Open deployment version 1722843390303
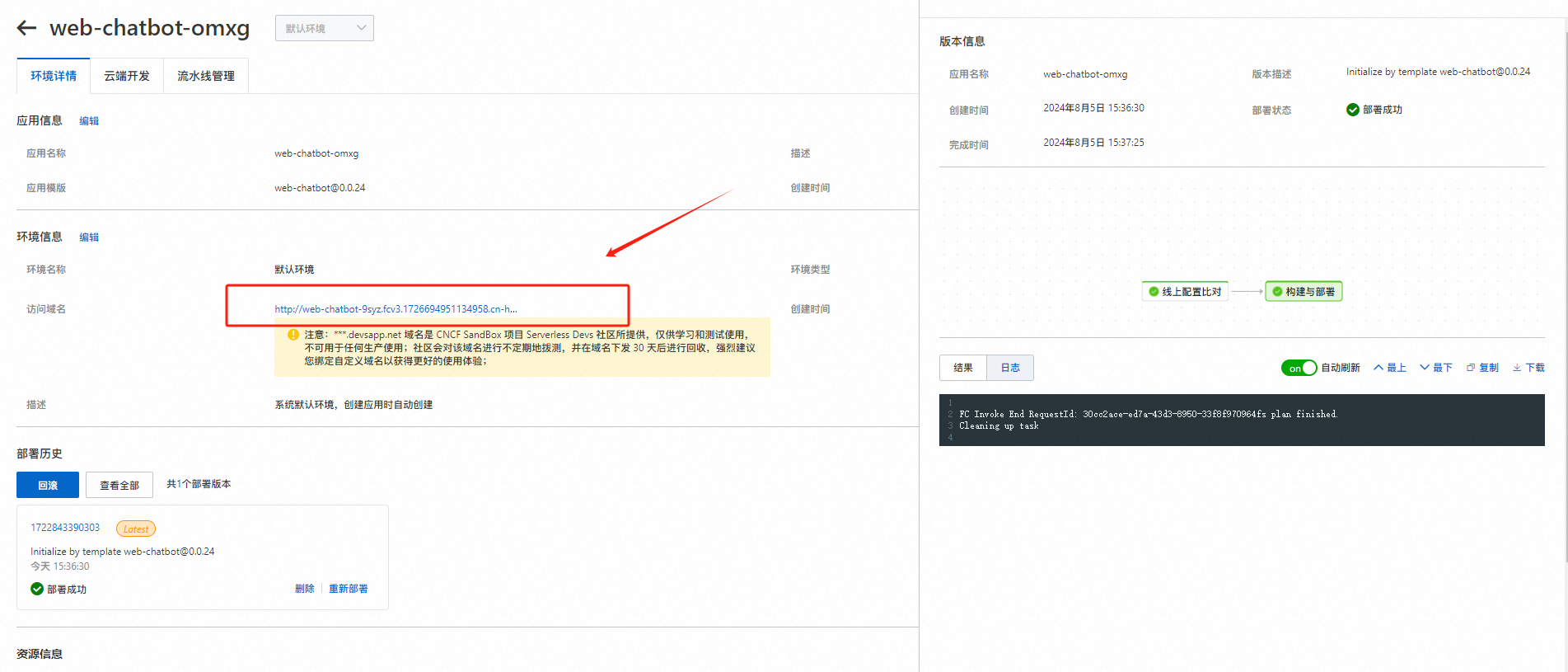The height and width of the screenshot is (672, 1568). (65, 528)
